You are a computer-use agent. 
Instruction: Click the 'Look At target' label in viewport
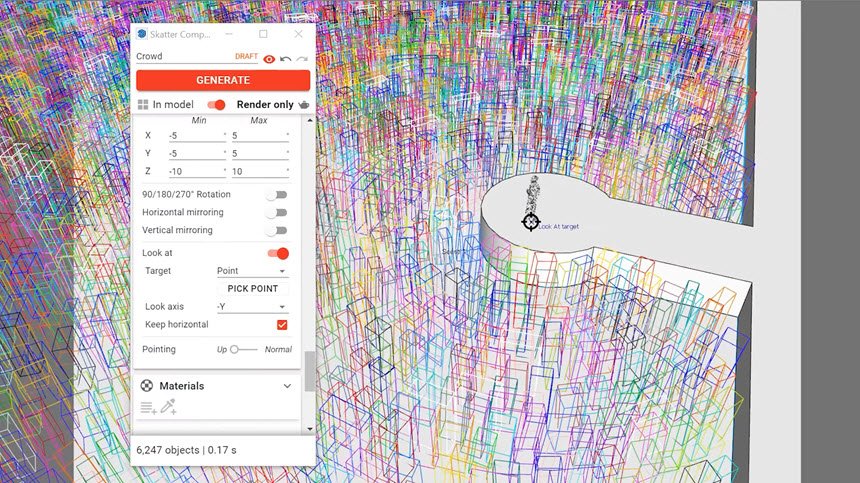coord(558,226)
